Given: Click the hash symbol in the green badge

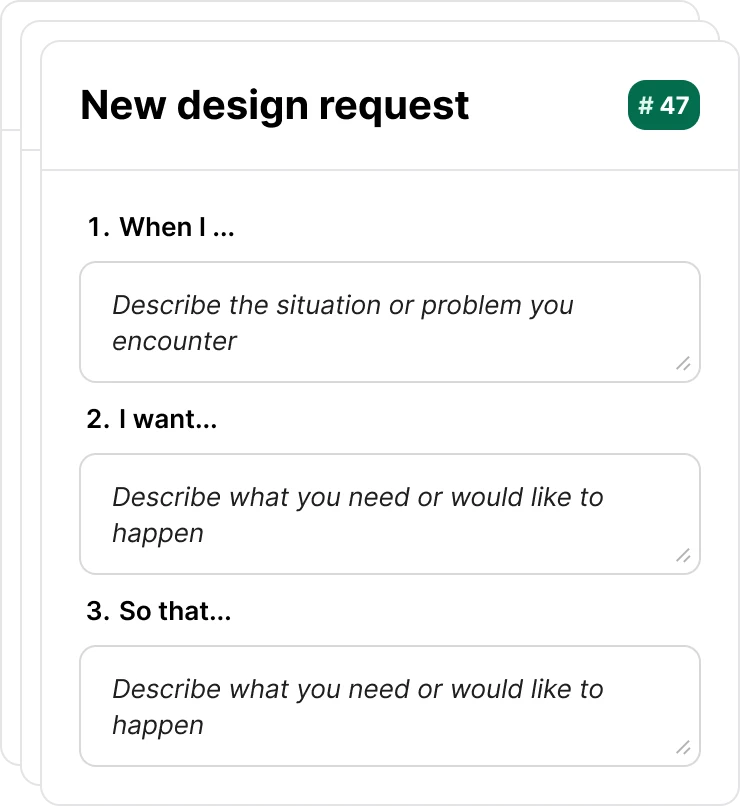Looking at the screenshot, I should point(646,106).
